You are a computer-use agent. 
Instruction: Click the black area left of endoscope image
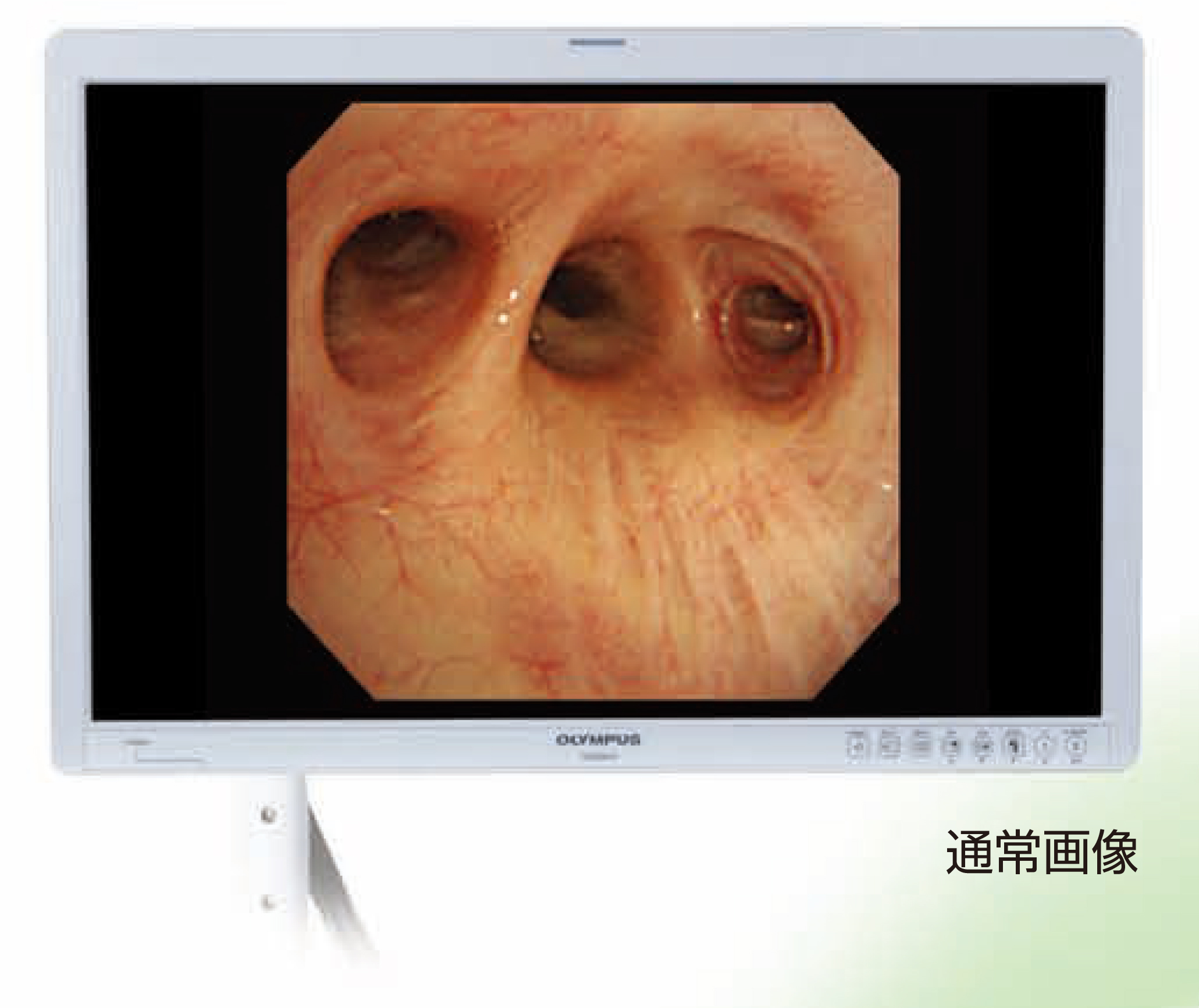[186, 401]
